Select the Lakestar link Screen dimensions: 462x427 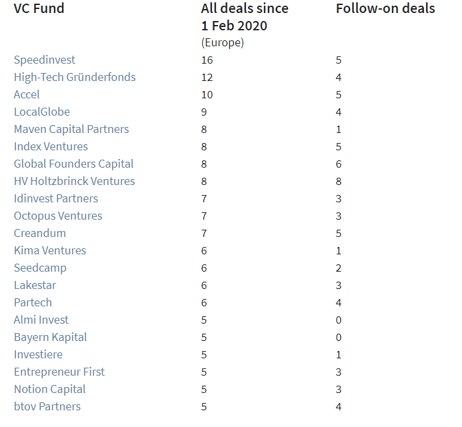[x=35, y=285]
